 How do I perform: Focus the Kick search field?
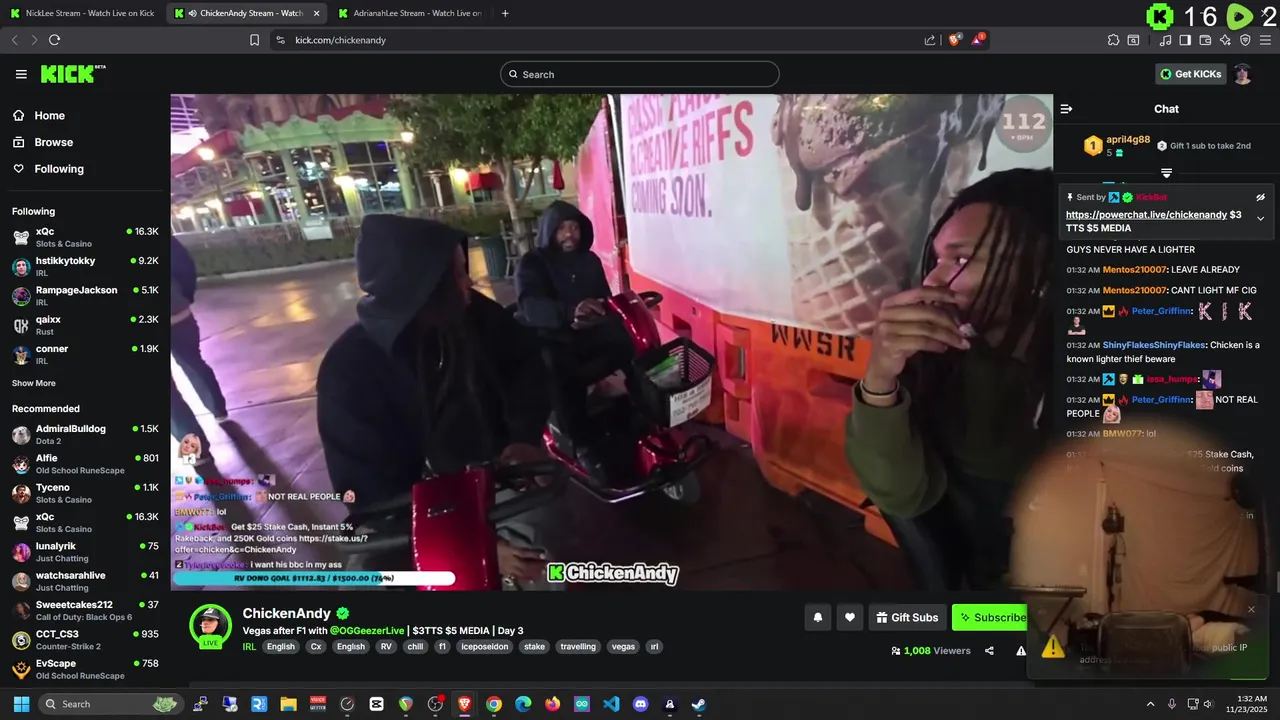pos(640,74)
